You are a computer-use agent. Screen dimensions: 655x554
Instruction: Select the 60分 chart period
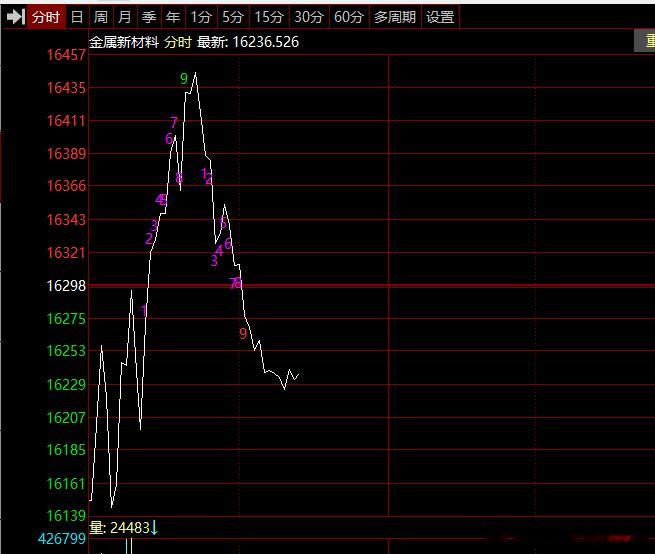coord(349,17)
